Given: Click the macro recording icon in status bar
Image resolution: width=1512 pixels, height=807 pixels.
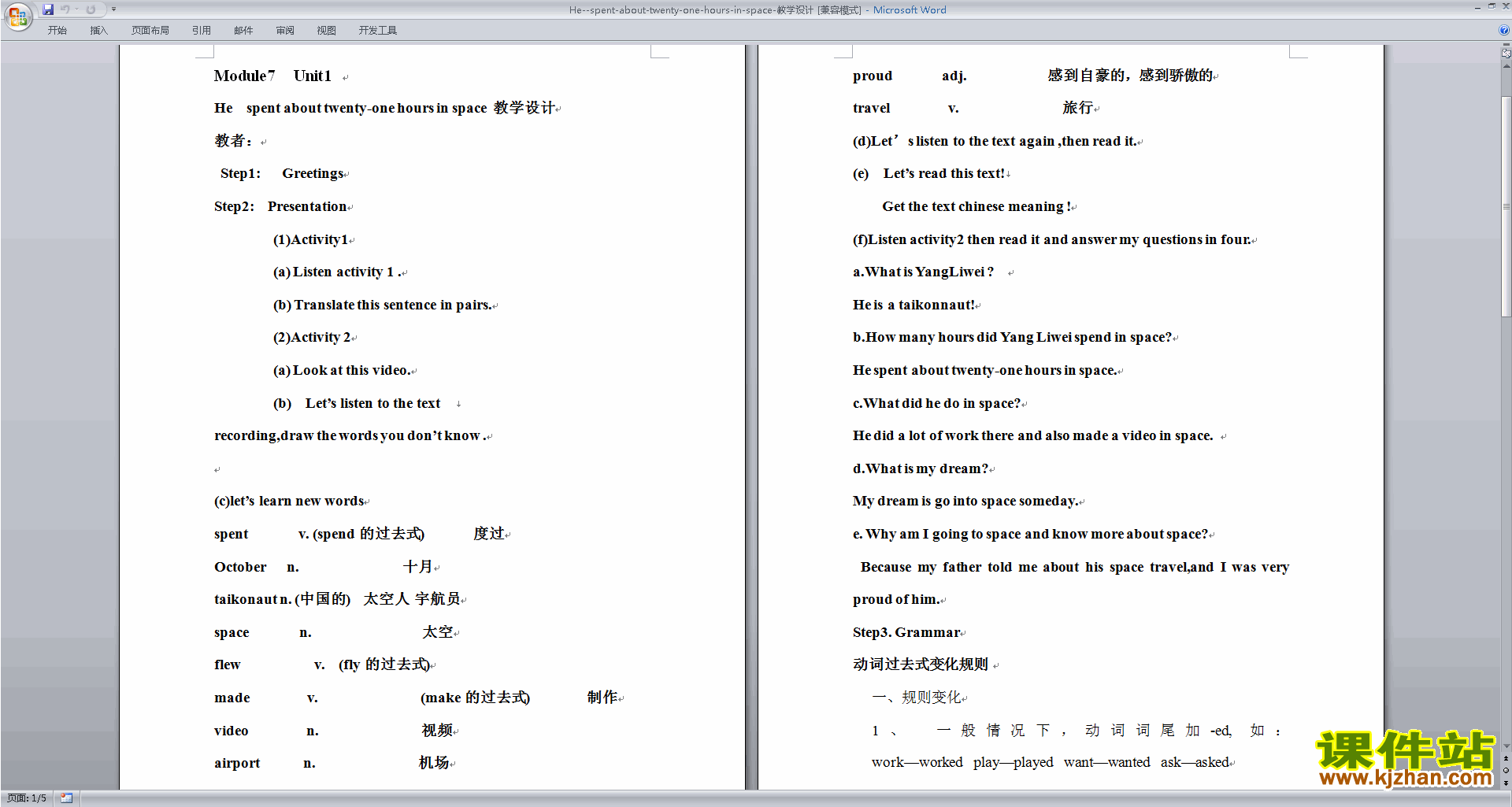Looking at the screenshot, I should (x=67, y=798).
